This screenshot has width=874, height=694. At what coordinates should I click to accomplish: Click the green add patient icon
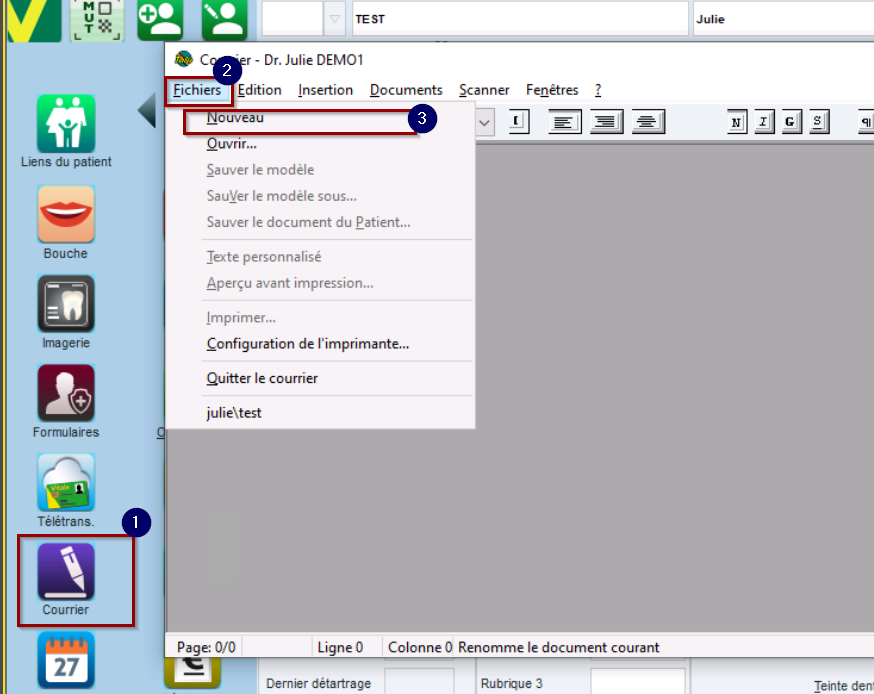pyautogui.click(x=160, y=20)
